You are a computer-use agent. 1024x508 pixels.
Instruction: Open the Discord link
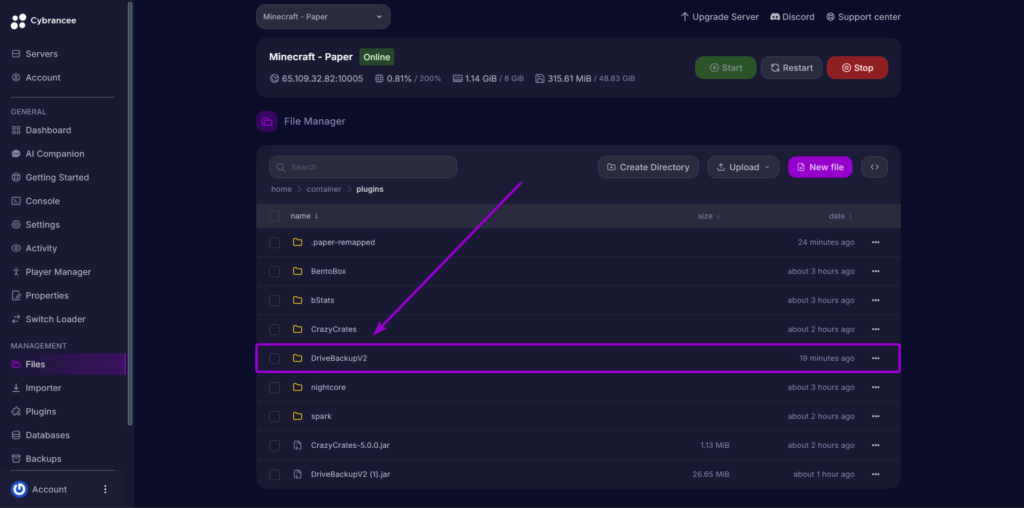792,16
